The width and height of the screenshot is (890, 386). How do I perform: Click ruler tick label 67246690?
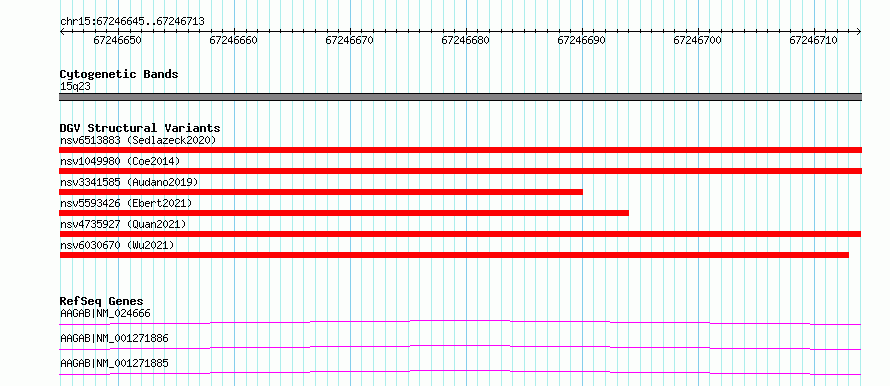tap(582, 41)
